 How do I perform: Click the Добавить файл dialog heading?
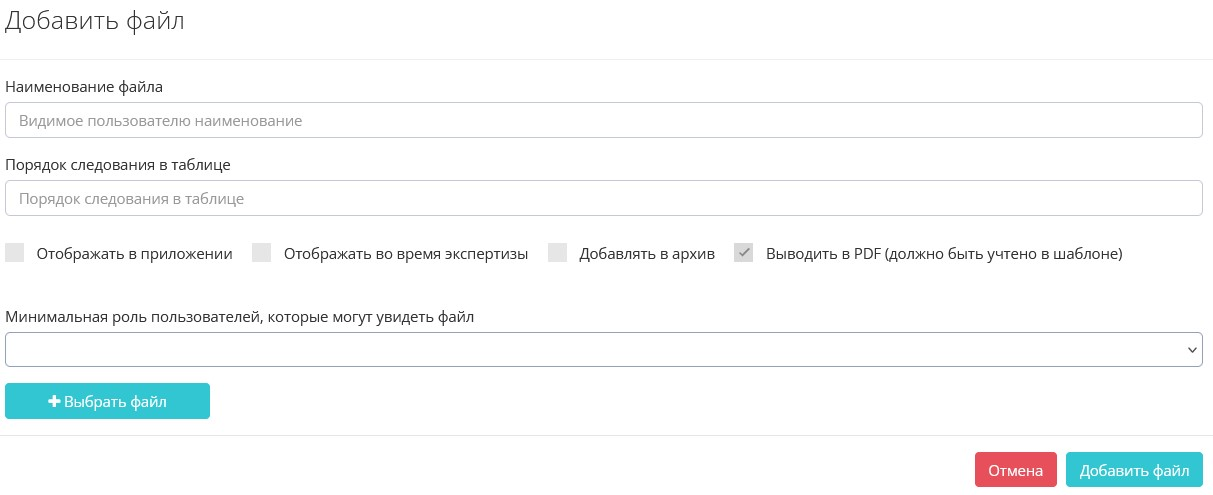tap(95, 21)
